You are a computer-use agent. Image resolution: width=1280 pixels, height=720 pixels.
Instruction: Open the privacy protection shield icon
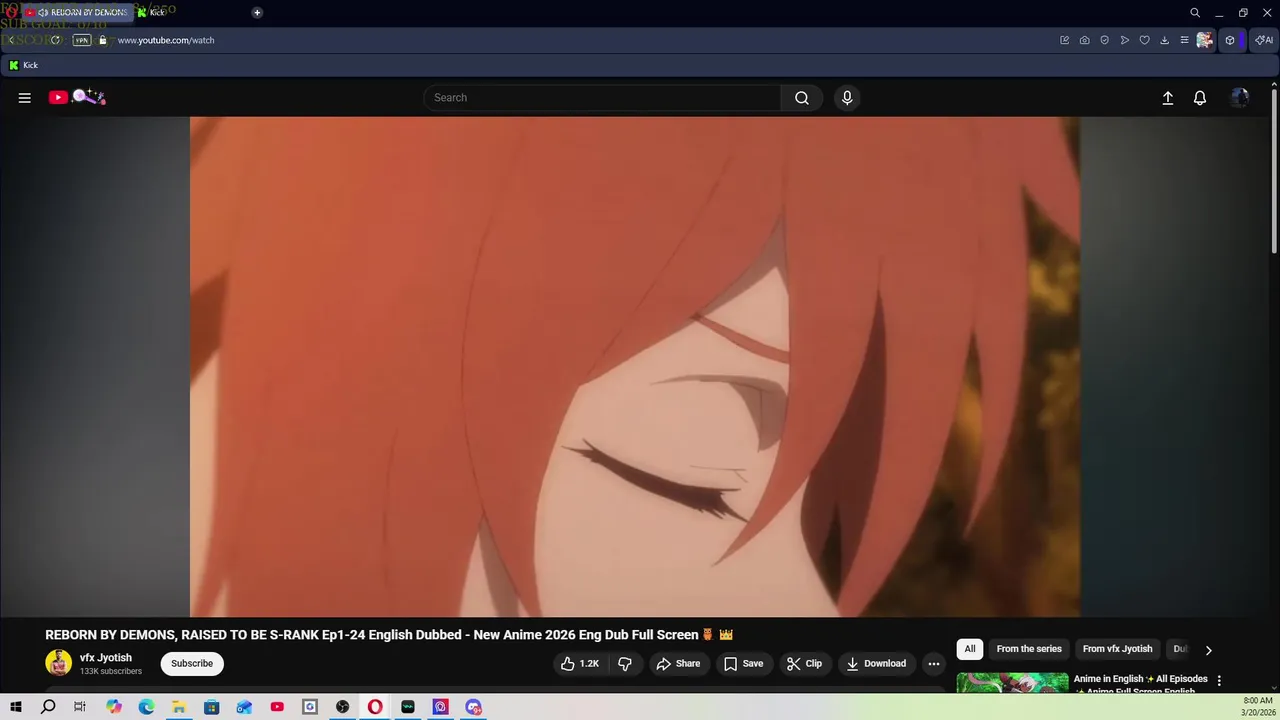tap(1105, 40)
